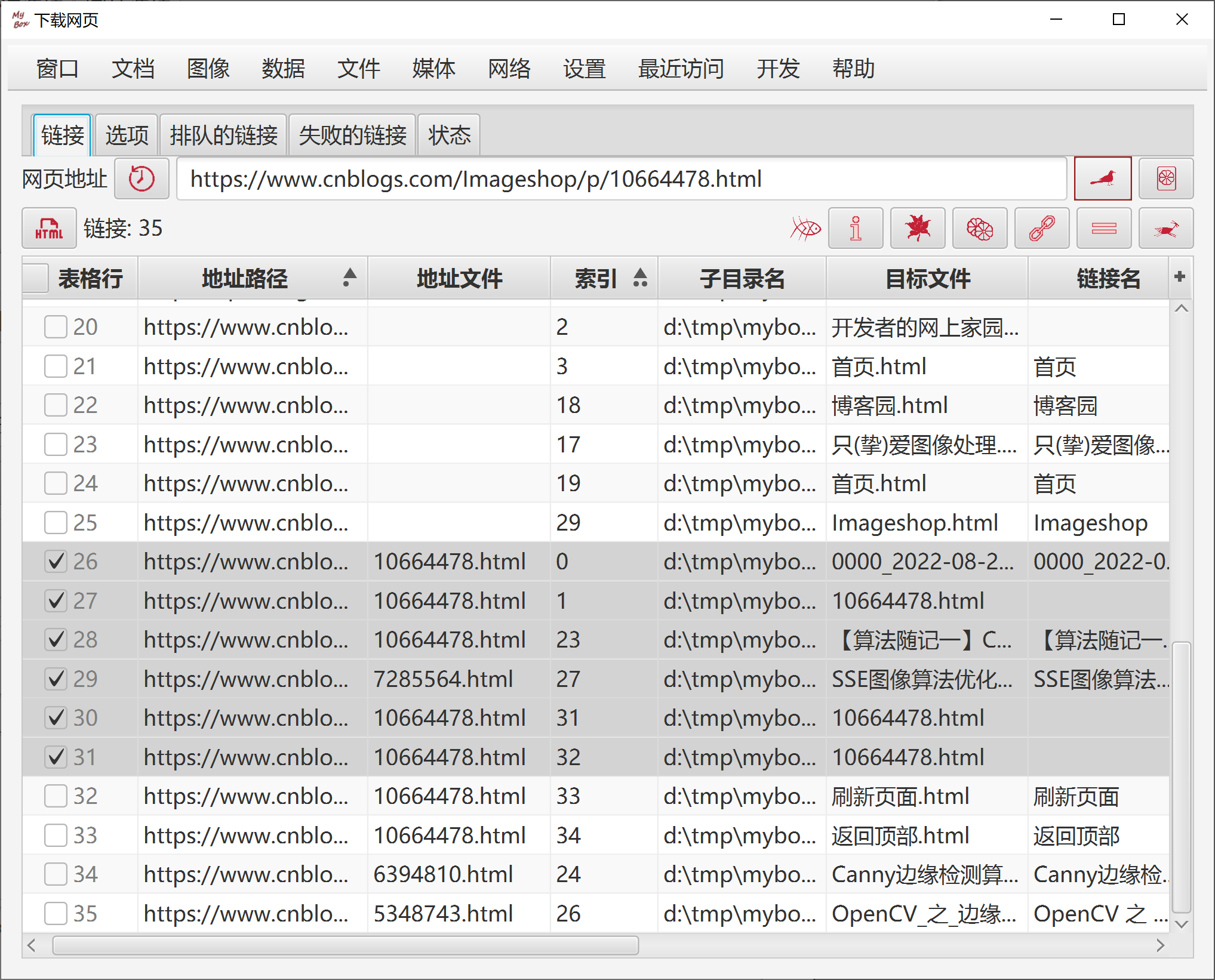Switch to the 排队的链接 tab
1215x980 pixels.
click(223, 135)
